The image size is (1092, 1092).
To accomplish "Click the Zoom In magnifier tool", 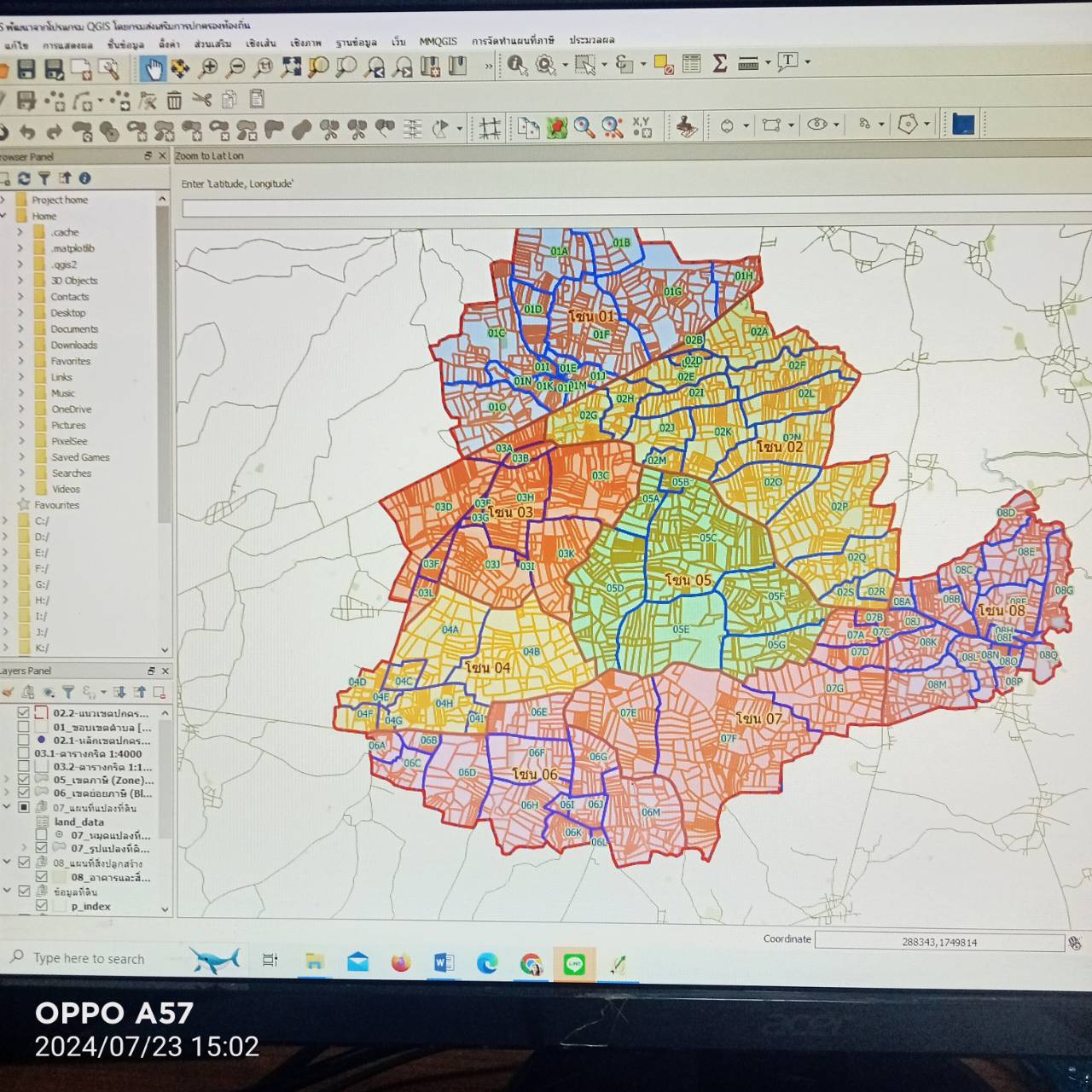I will (x=208, y=68).
